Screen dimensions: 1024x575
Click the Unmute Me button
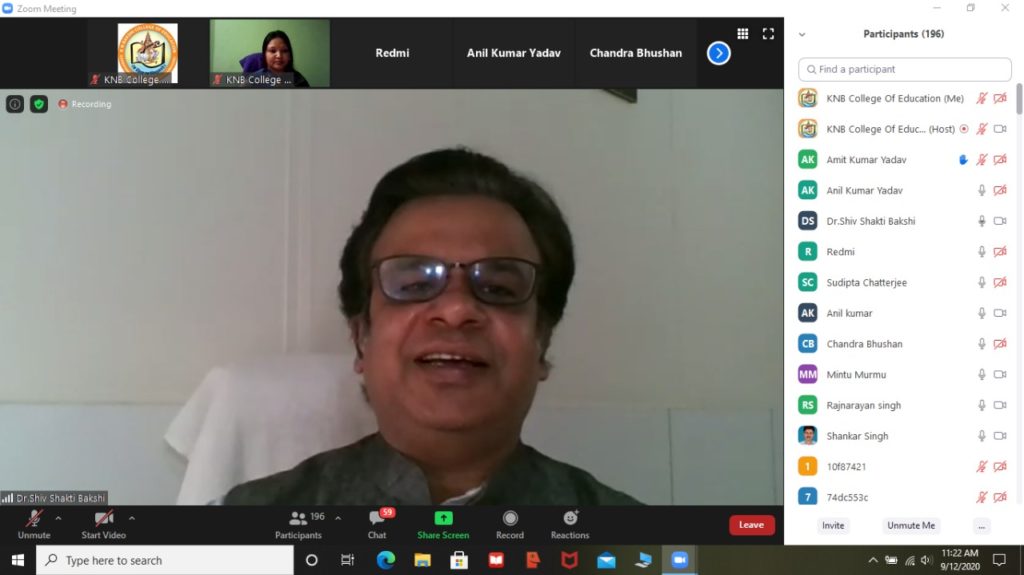coord(910,525)
